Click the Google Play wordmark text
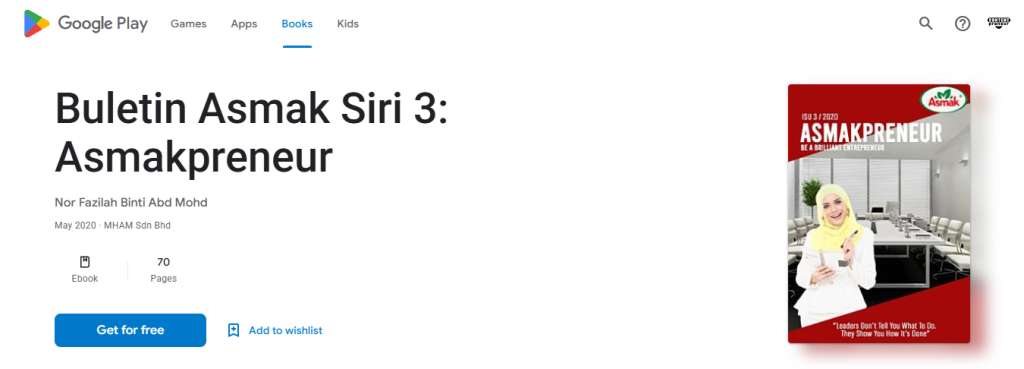The image size is (1024, 369). pos(103,24)
